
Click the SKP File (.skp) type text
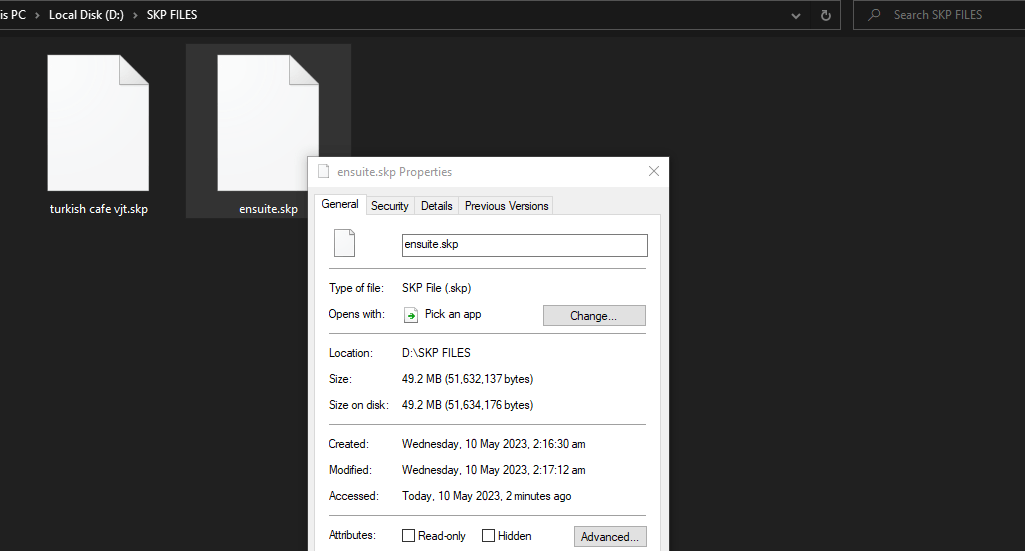tap(437, 288)
